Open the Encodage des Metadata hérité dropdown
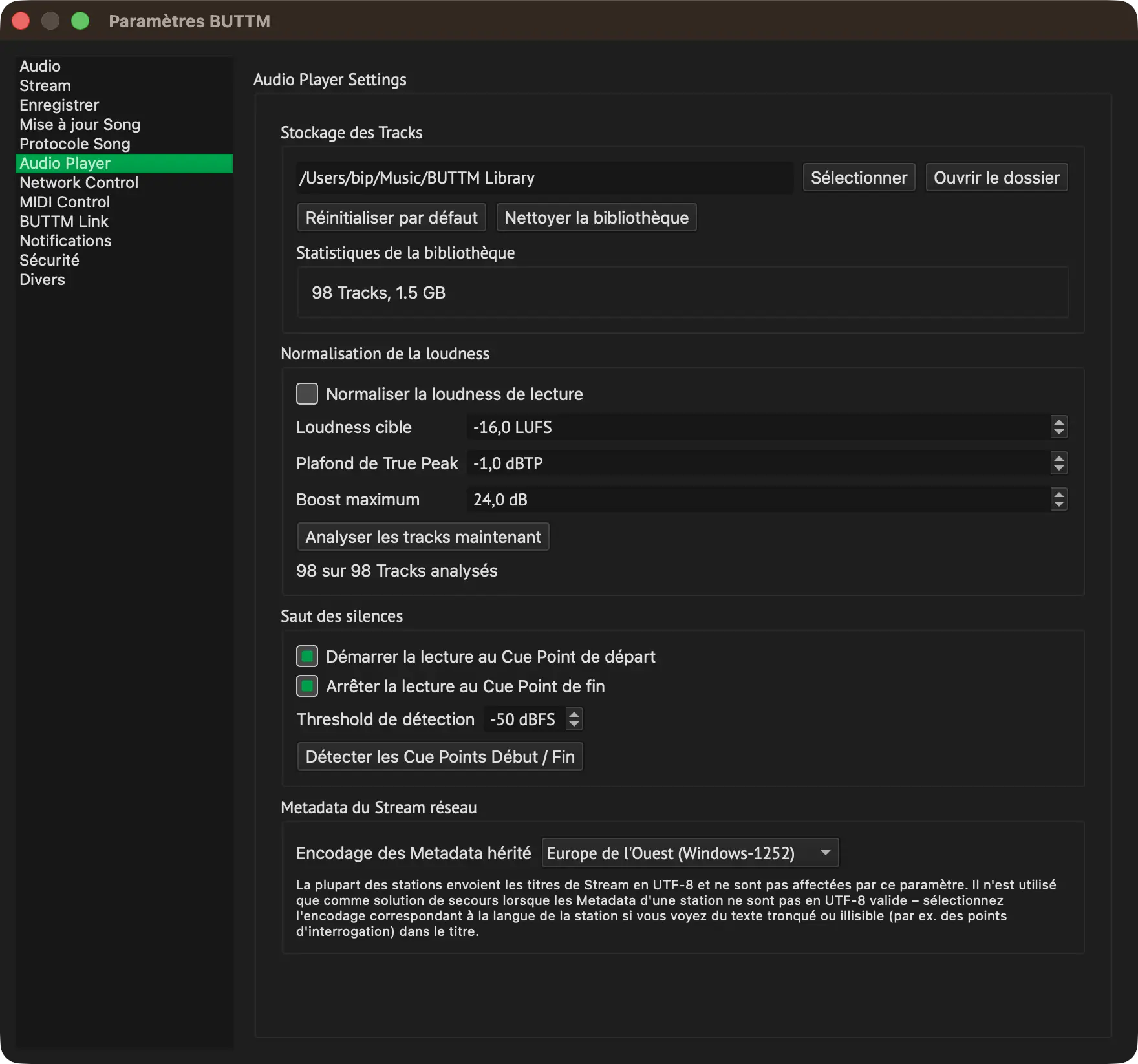This screenshot has width=1138, height=1064. (x=690, y=853)
